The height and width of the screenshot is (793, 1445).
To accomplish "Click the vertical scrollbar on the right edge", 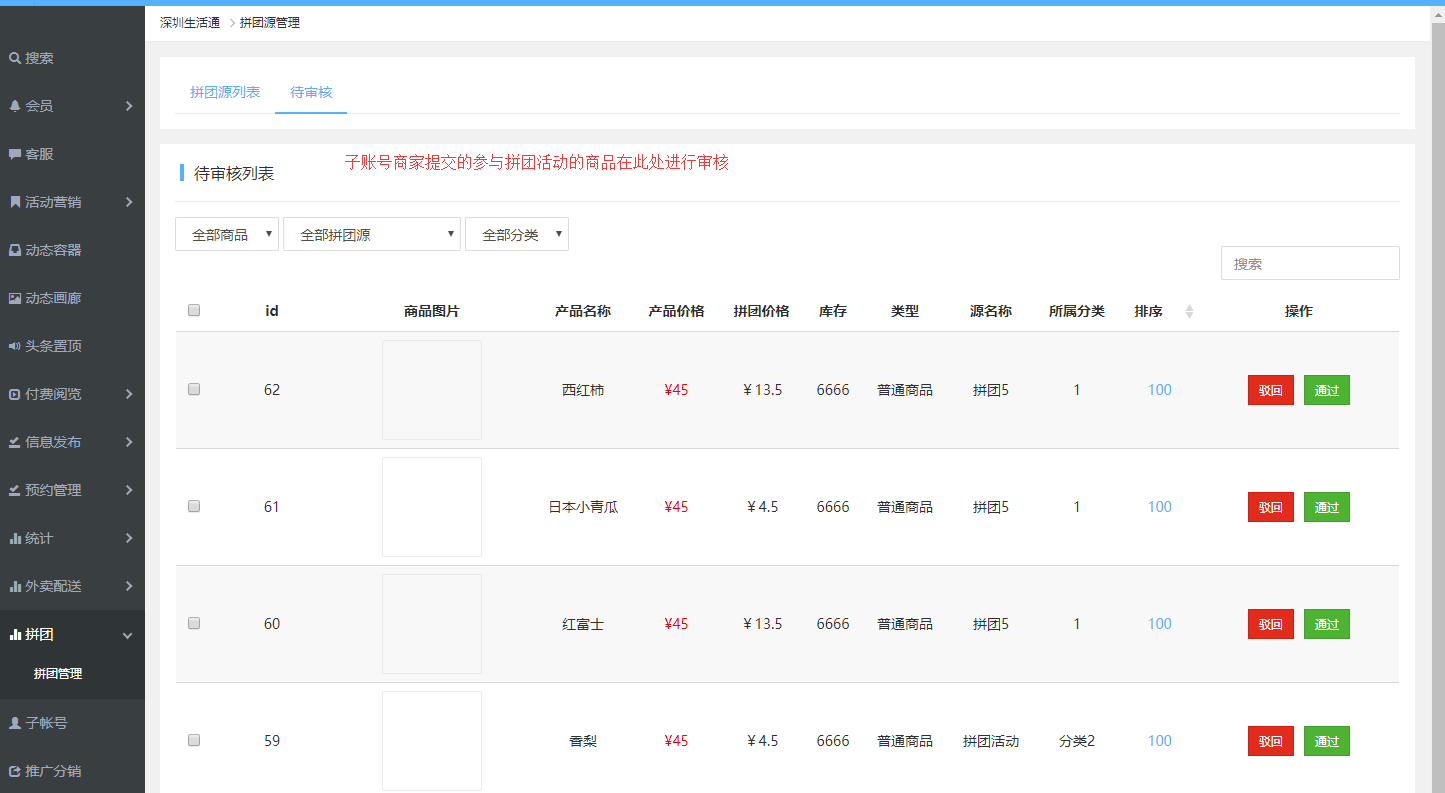I will pos(1437,300).
